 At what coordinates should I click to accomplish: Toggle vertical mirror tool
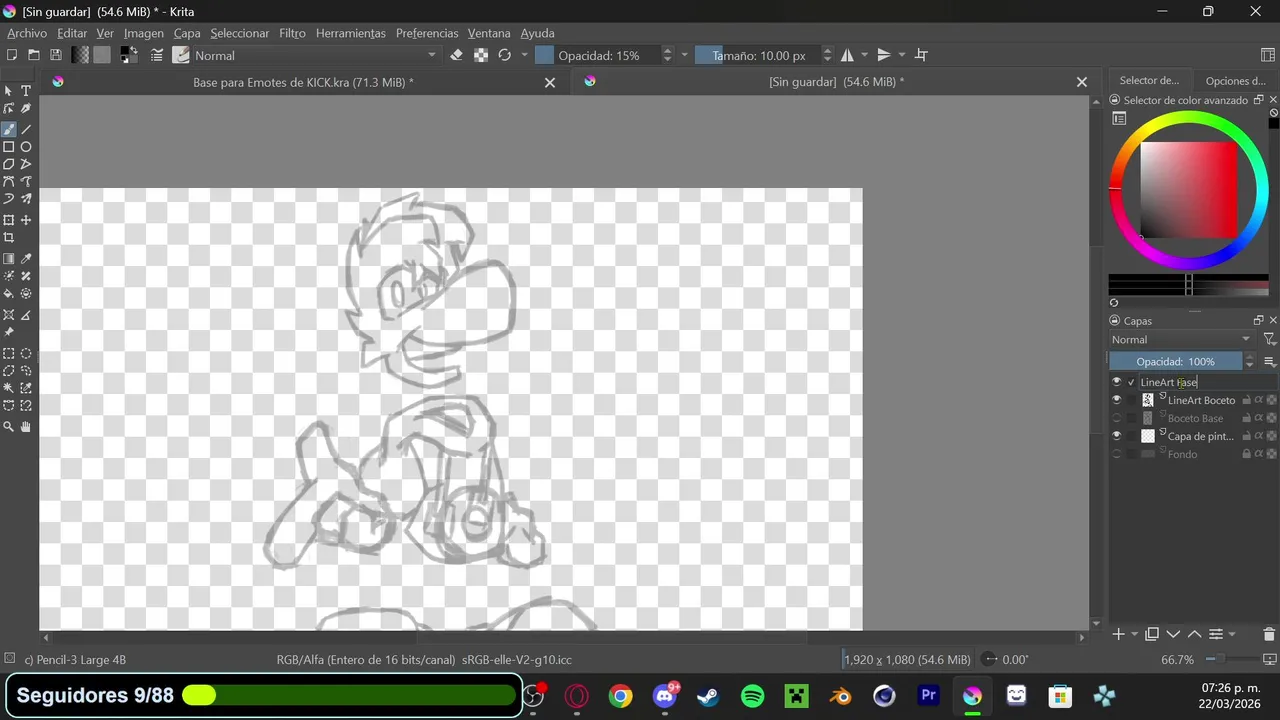tap(883, 55)
